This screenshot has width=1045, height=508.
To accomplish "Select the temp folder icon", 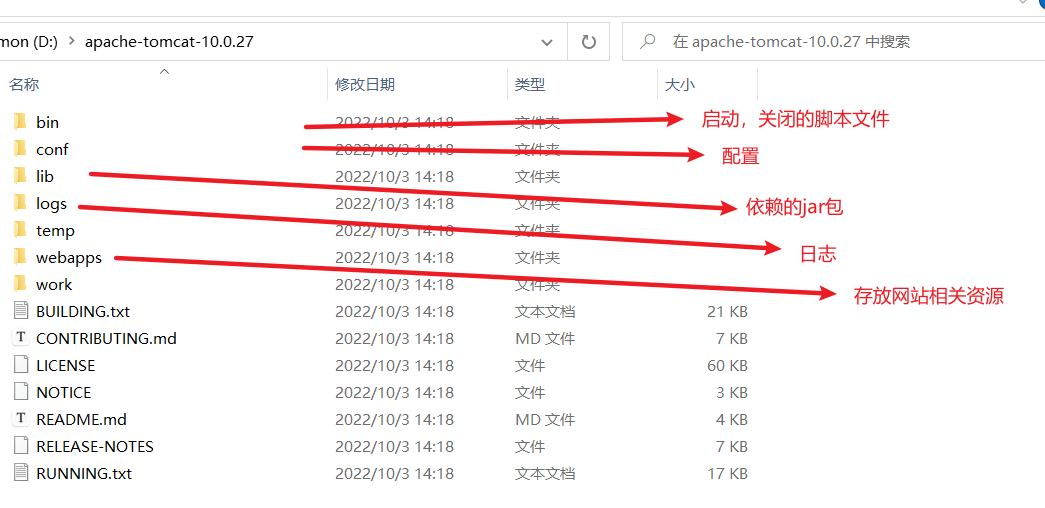I will click(x=20, y=231).
